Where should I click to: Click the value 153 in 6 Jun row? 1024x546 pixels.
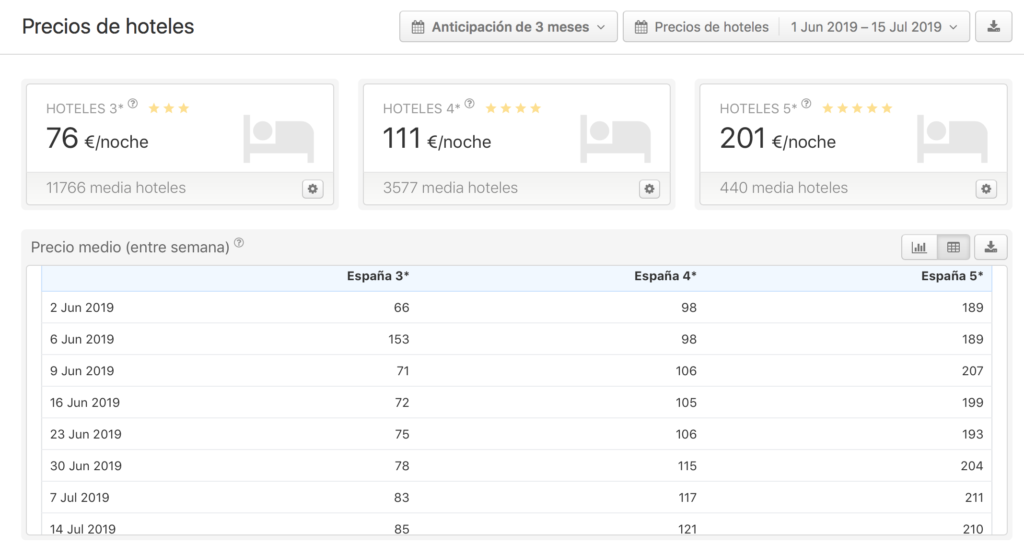coord(398,340)
